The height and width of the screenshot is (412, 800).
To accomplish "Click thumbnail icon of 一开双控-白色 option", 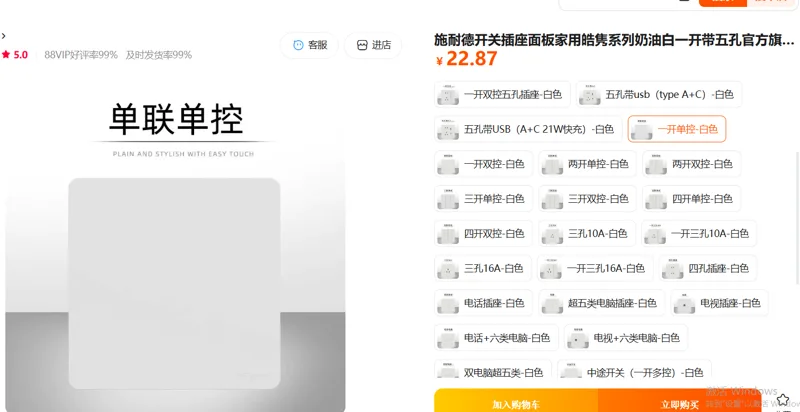I will (x=447, y=164).
